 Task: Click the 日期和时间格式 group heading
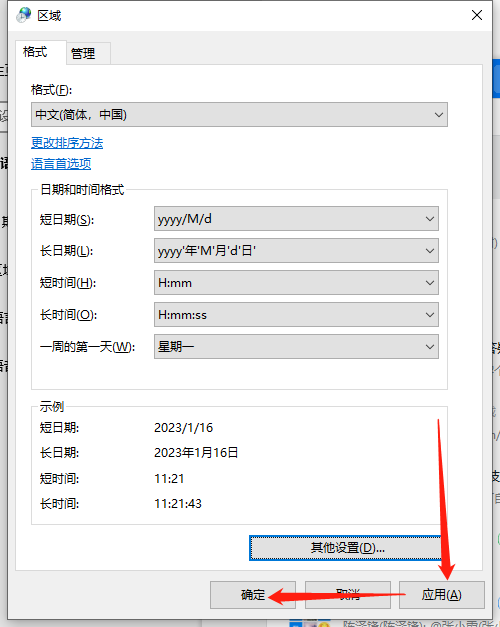82,190
